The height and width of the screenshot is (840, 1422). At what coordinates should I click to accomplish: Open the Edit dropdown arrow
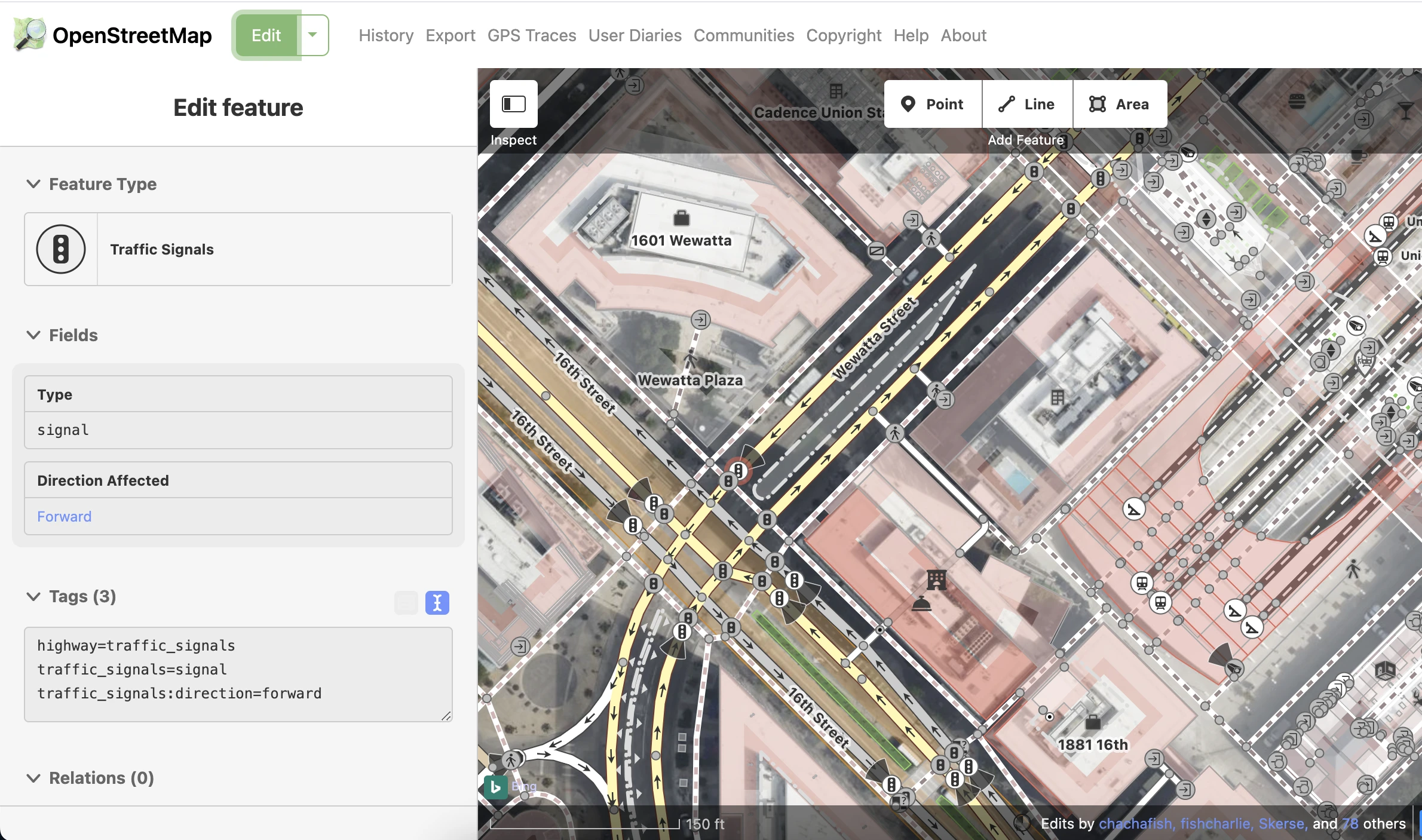pyautogui.click(x=312, y=35)
